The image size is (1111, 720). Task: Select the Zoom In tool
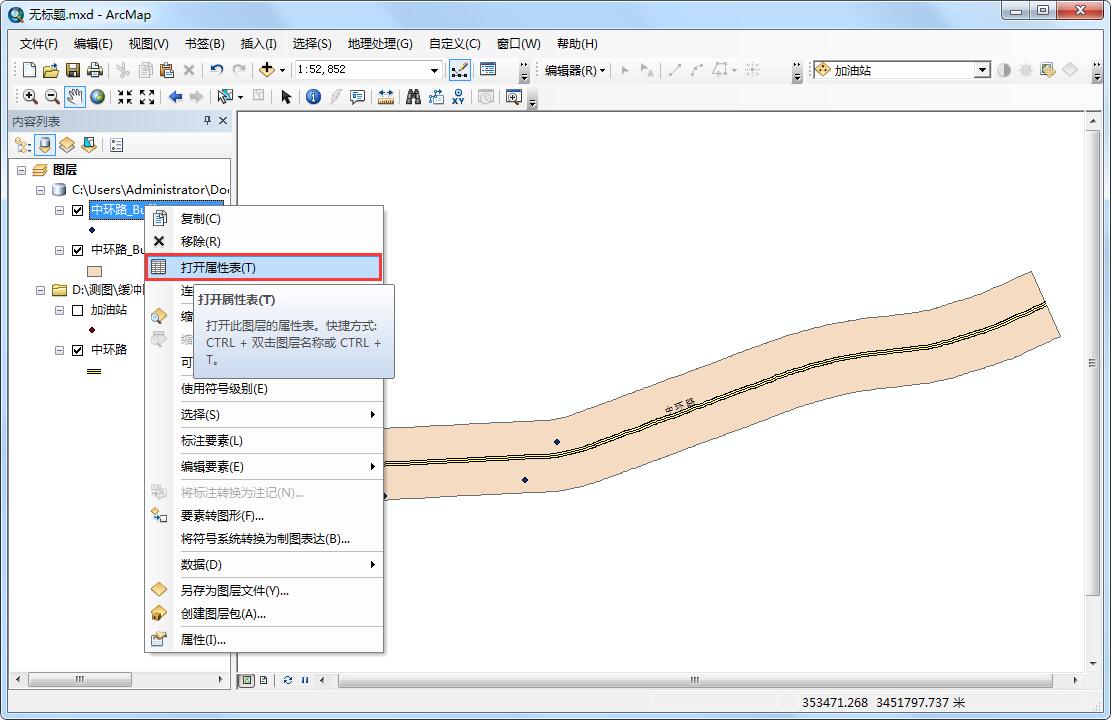(30, 97)
